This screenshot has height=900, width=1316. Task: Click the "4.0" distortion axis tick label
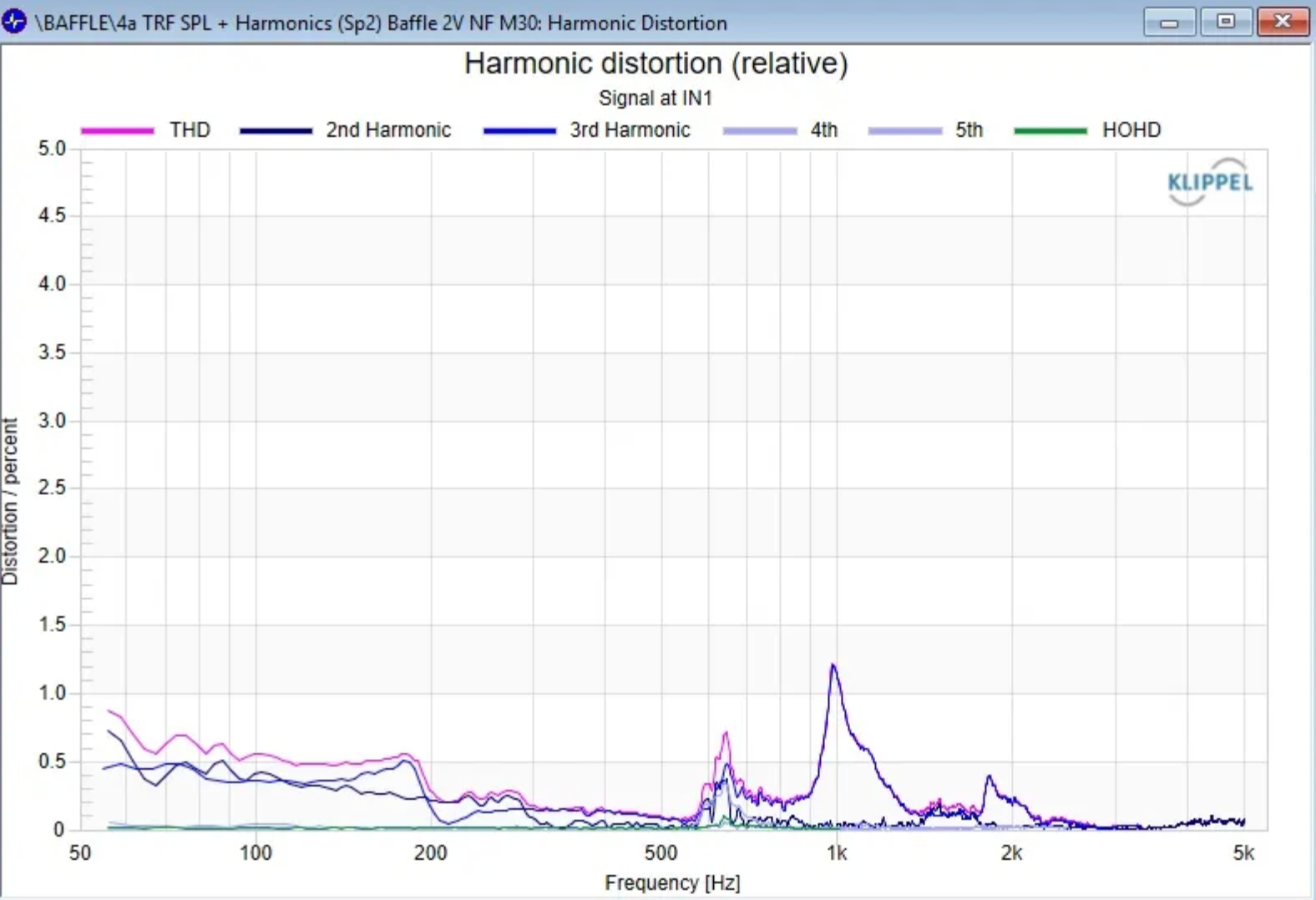click(x=52, y=284)
